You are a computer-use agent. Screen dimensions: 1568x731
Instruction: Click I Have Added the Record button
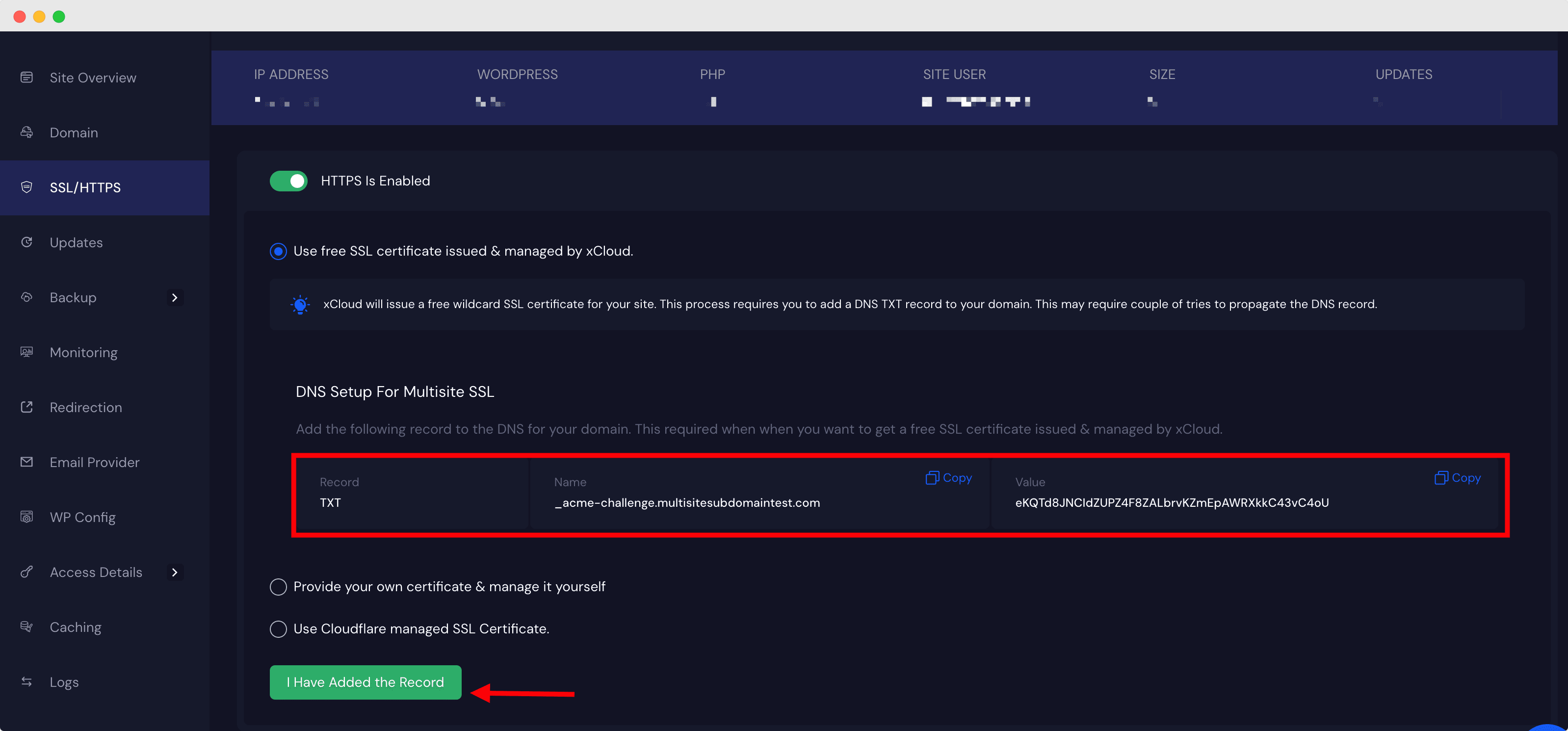pyautogui.click(x=365, y=682)
